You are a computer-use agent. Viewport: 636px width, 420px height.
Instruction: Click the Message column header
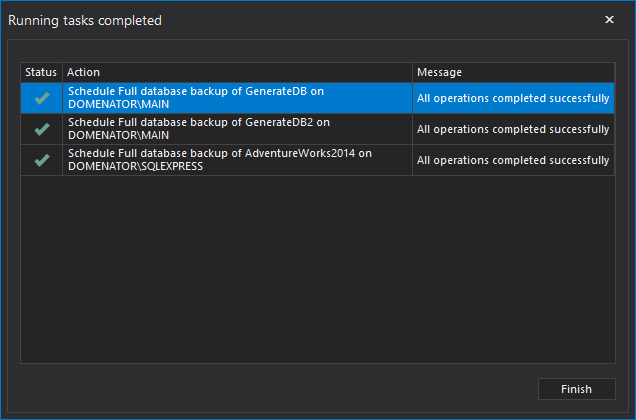513,73
